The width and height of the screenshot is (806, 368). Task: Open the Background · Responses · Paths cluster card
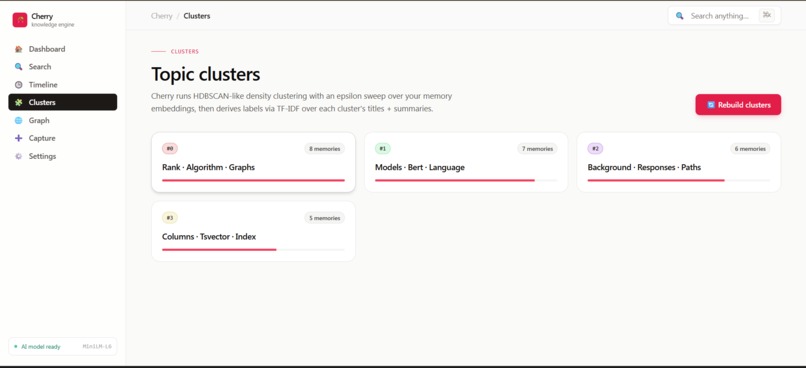[x=679, y=162]
